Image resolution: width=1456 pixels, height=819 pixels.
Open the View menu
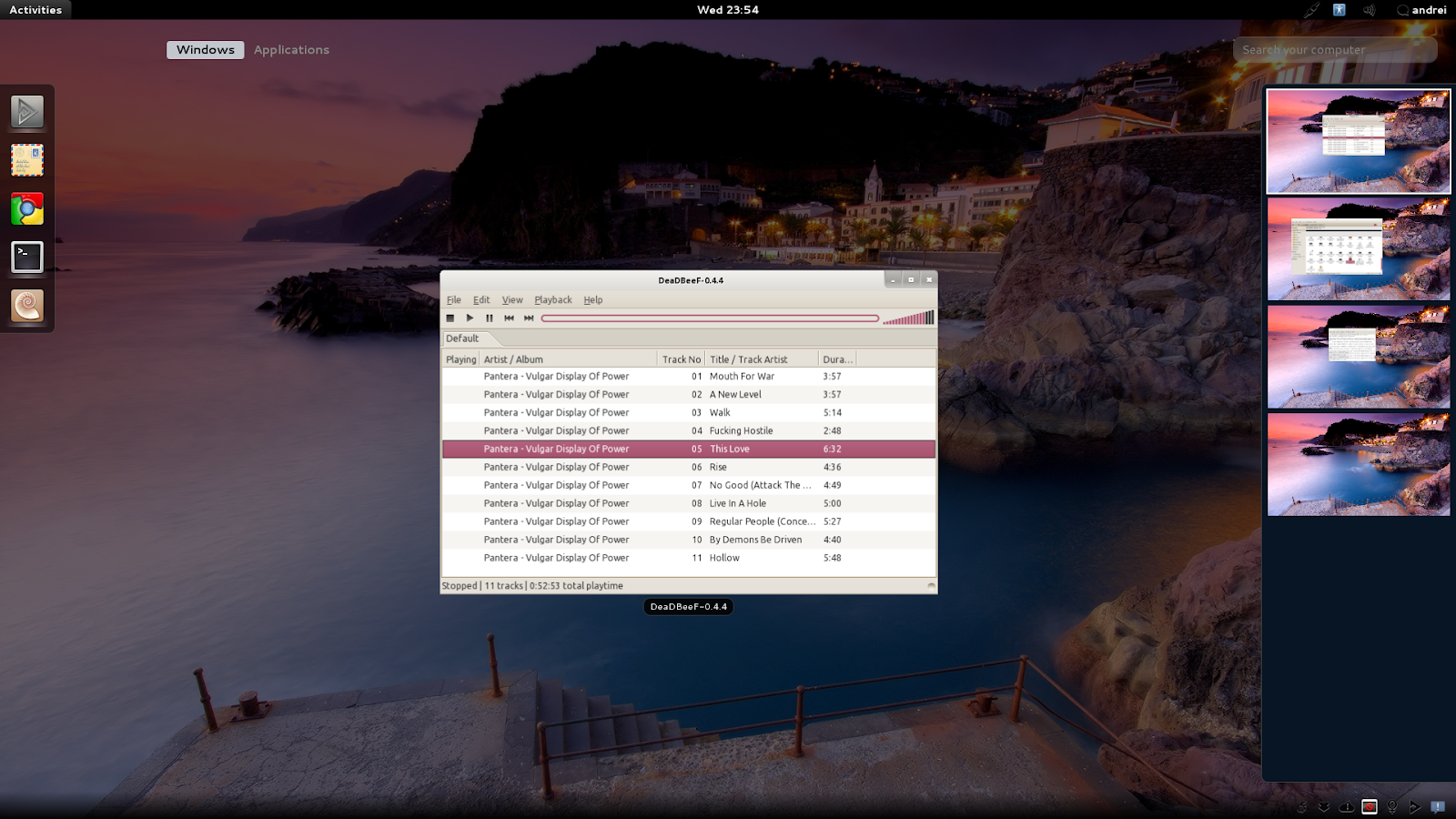click(x=512, y=300)
